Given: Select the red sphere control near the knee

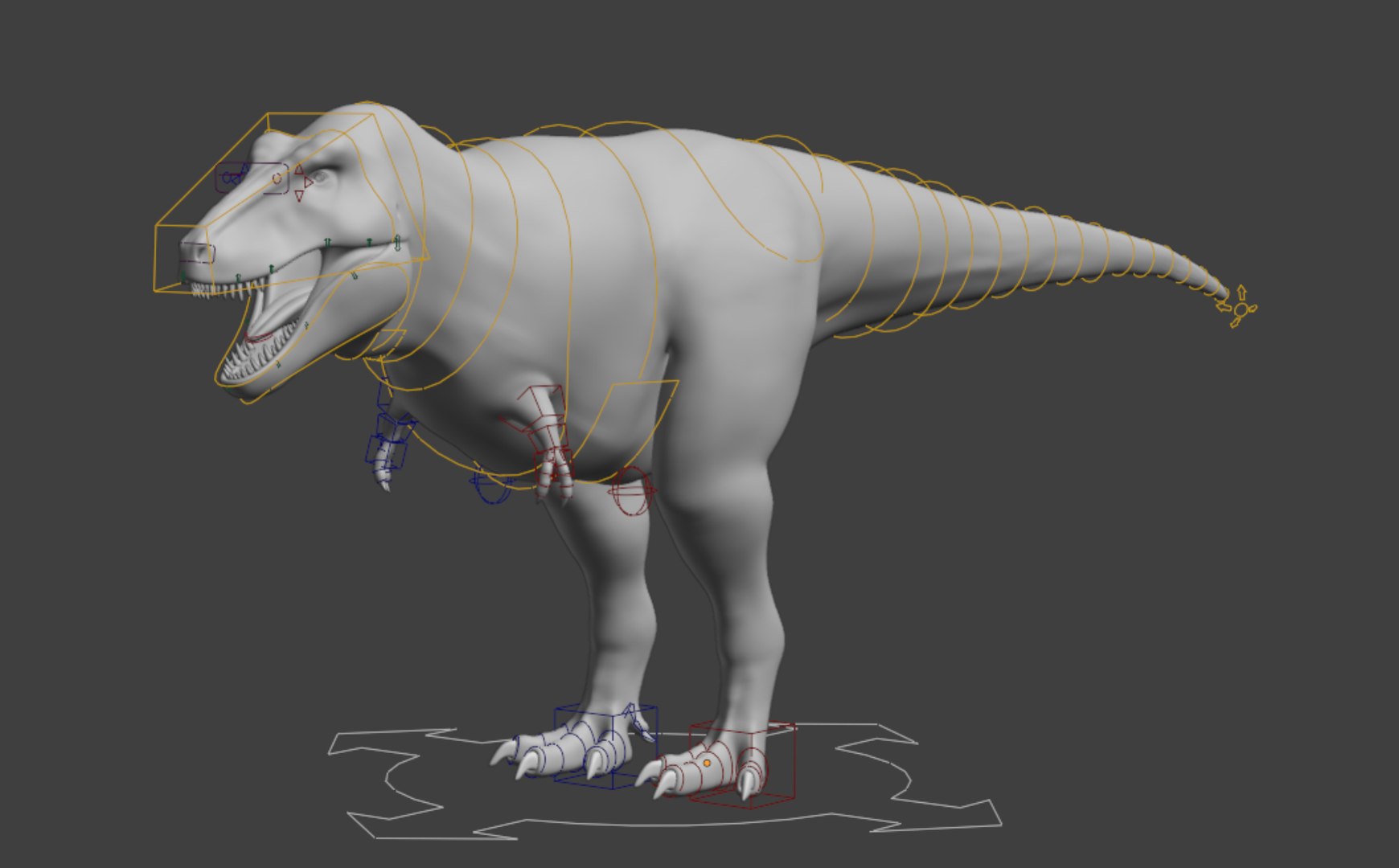Looking at the screenshot, I should coord(631,491).
